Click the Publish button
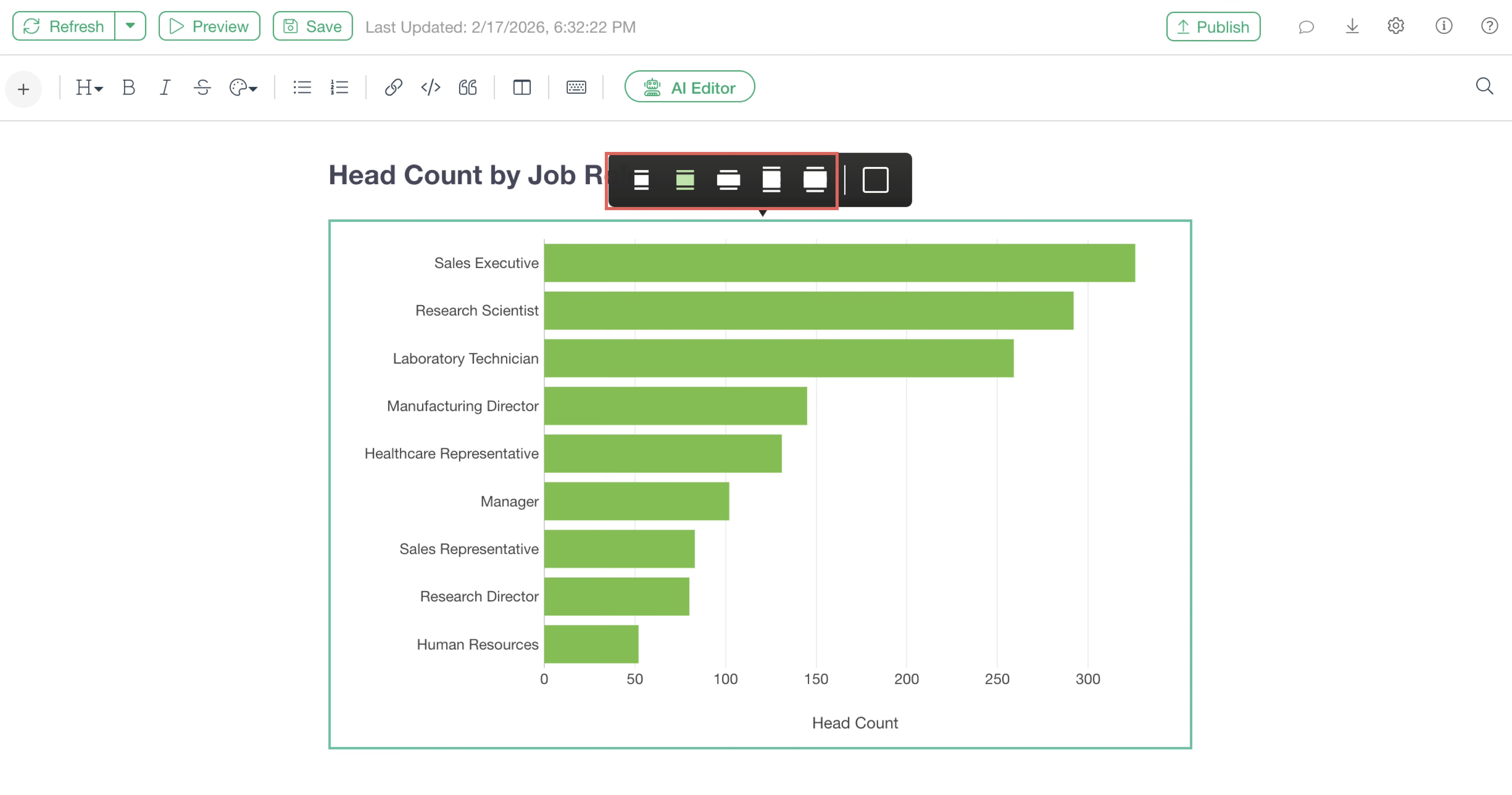The height and width of the screenshot is (795, 1512). click(1213, 27)
